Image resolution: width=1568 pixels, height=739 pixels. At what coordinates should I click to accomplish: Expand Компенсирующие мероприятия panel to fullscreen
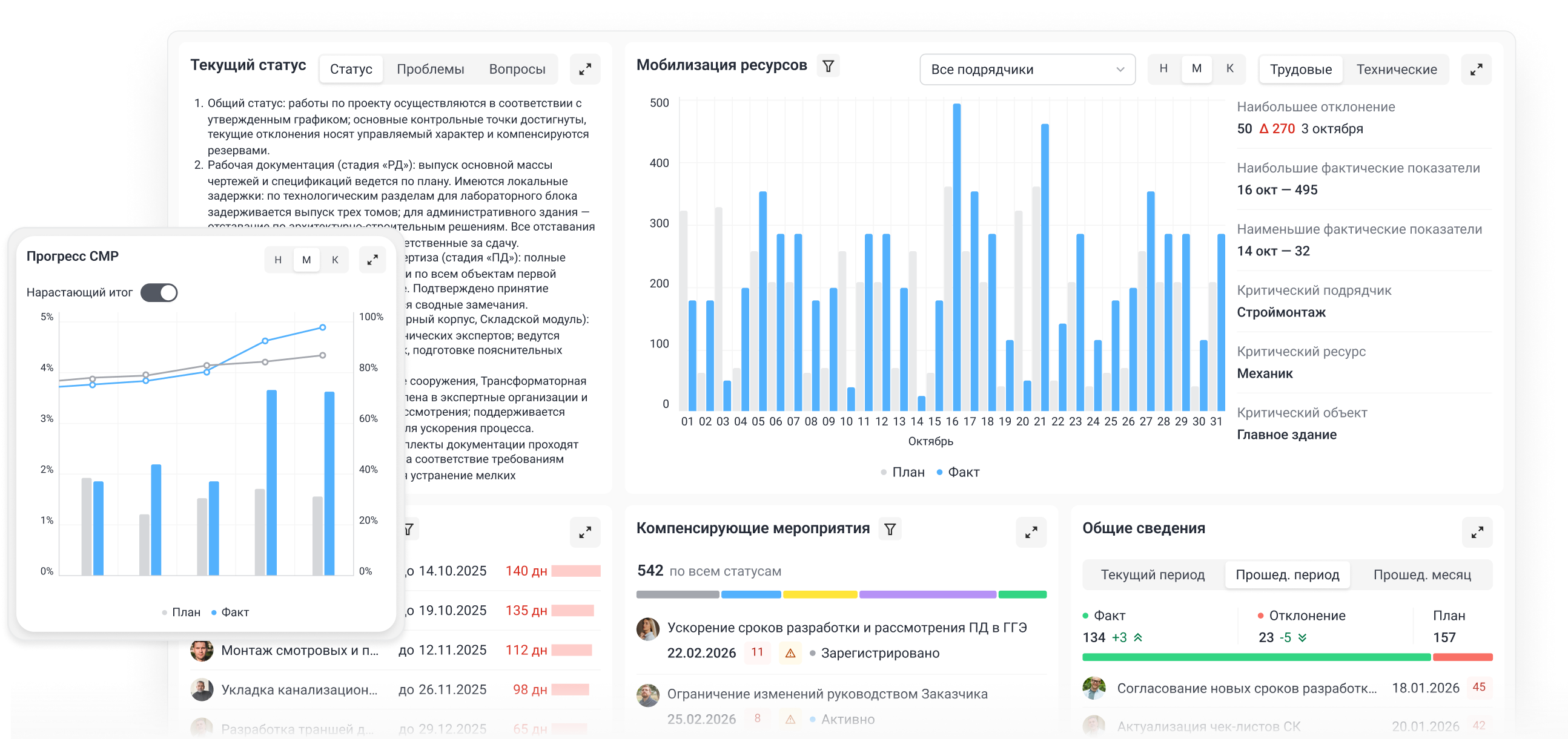[x=1031, y=531]
